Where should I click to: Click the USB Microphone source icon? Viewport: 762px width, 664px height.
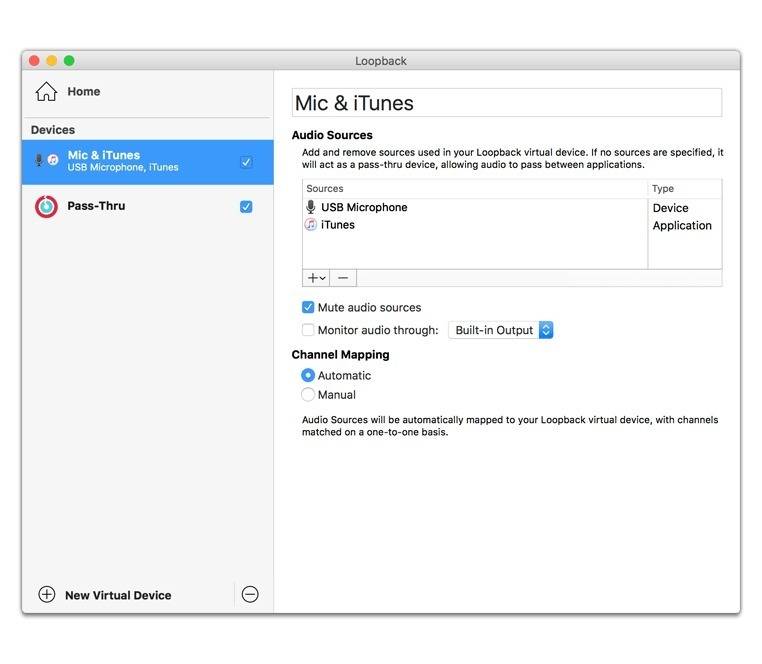coord(311,207)
